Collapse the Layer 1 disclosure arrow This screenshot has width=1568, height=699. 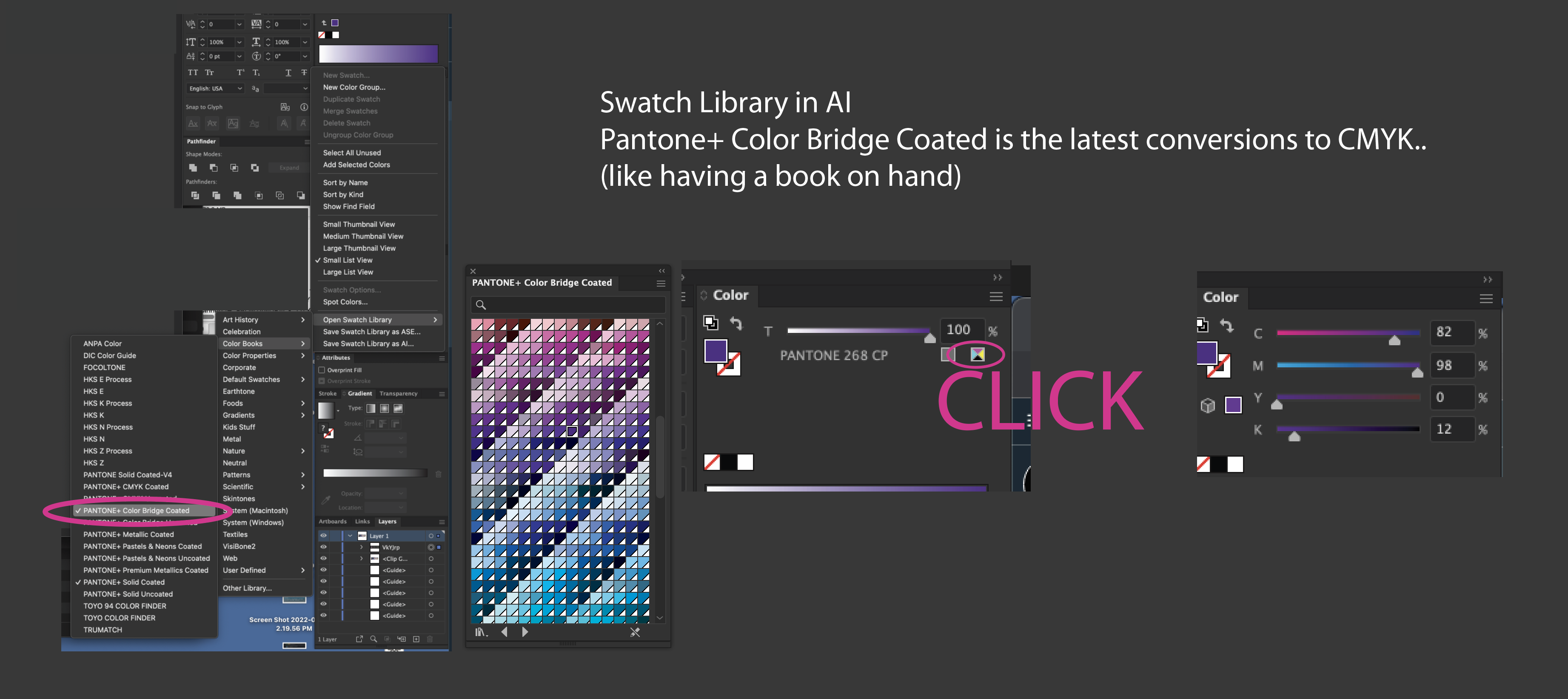click(350, 536)
